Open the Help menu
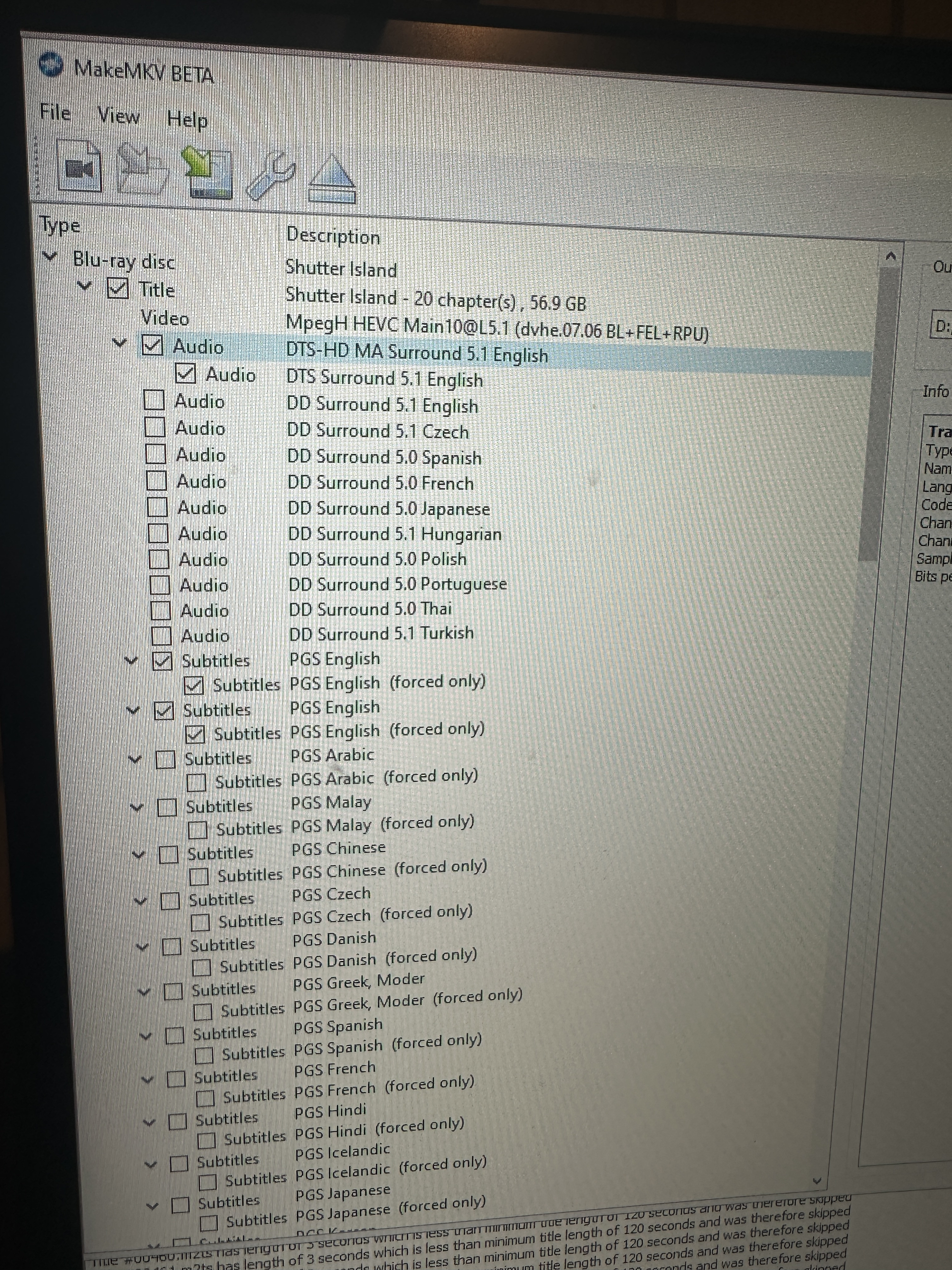Image resolution: width=952 pixels, height=1270 pixels. (187, 119)
